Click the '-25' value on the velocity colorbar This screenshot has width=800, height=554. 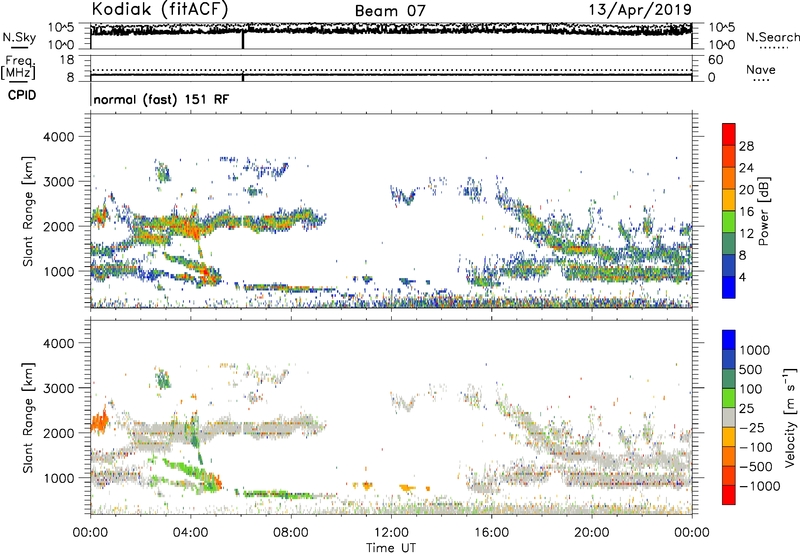(752, 428)
